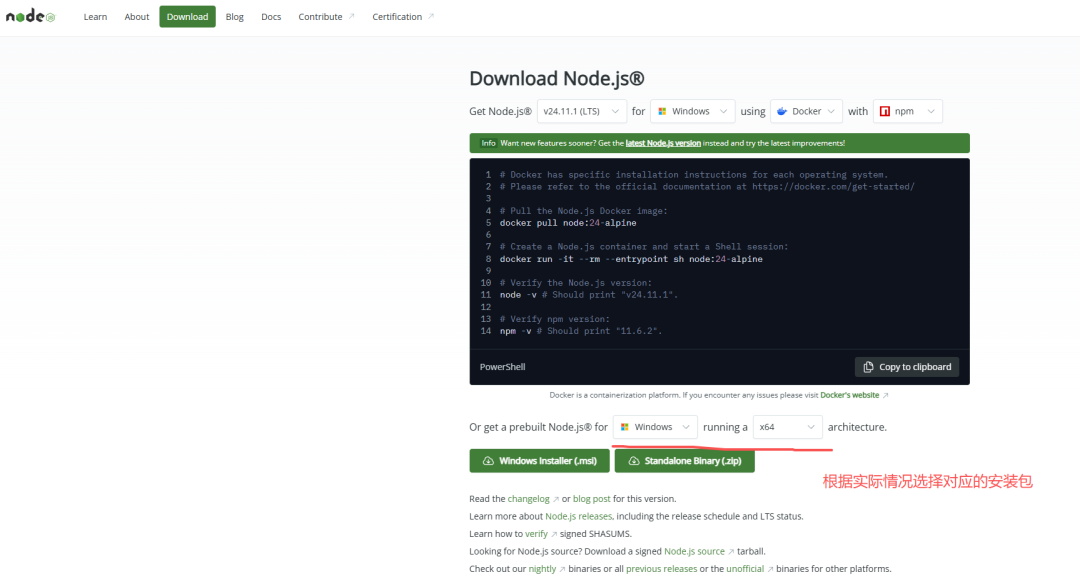Click the download icon on Windows Installer button

pyautogui.click(x=488, y=461)
